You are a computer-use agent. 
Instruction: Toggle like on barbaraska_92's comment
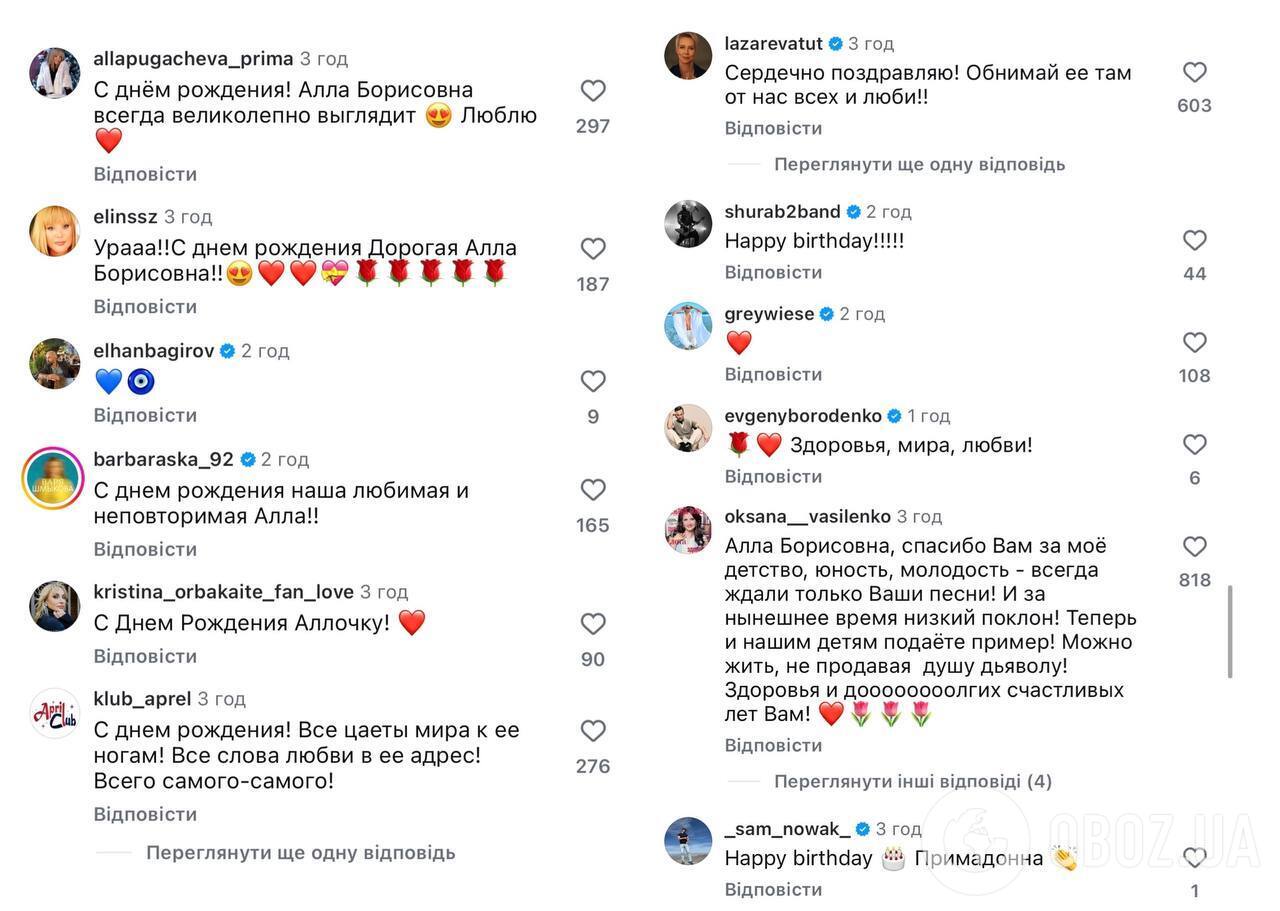tap(593, 489)
